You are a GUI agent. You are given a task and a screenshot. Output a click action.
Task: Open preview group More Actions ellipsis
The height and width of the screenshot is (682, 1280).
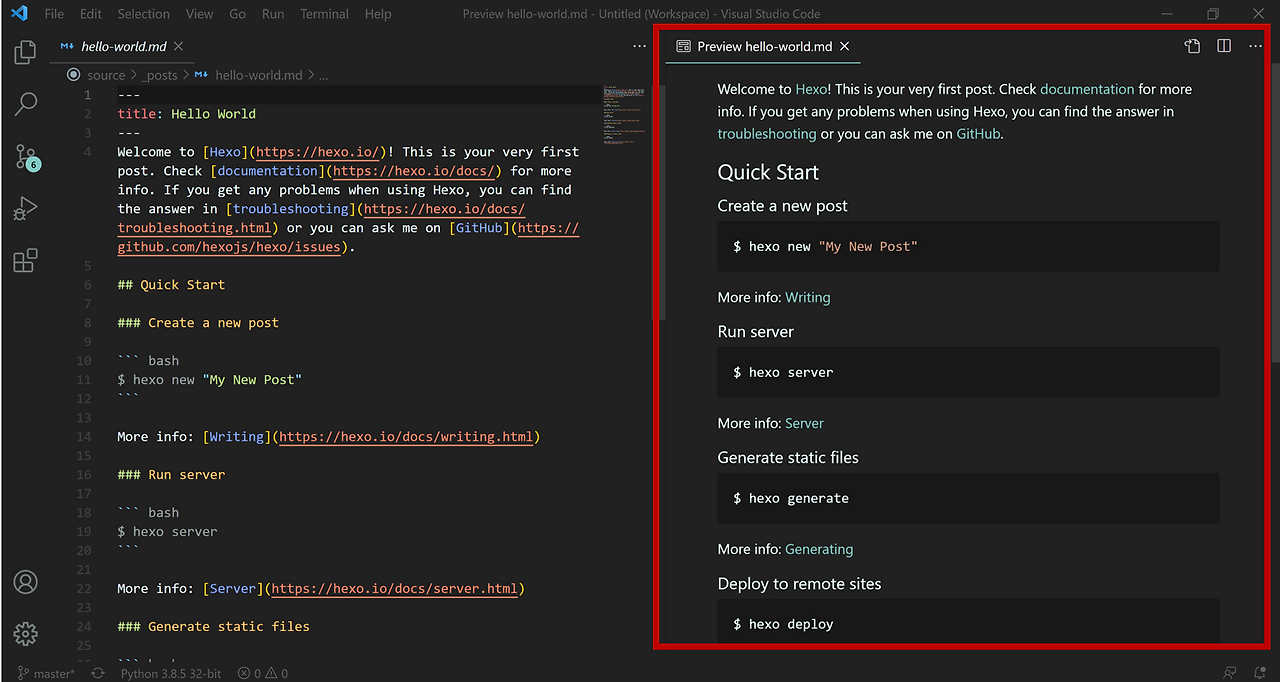tap(1255, 46)
